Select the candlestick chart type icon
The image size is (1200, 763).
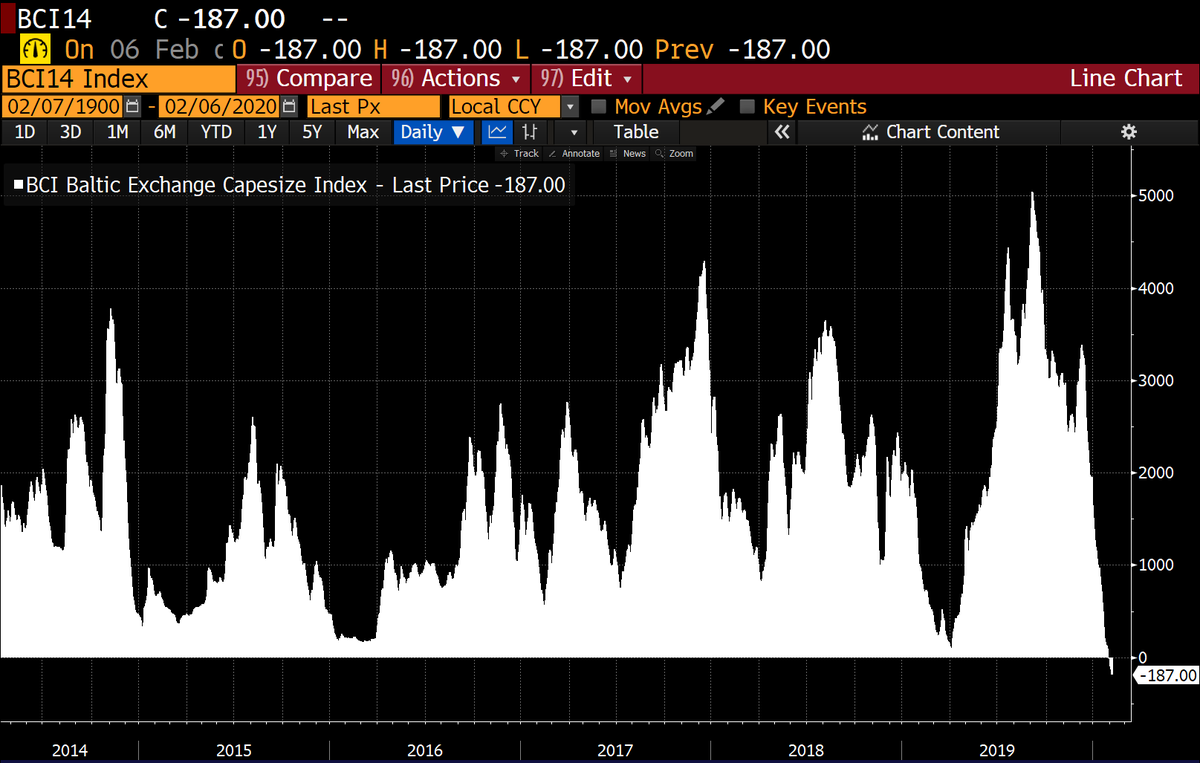(530, 132)
